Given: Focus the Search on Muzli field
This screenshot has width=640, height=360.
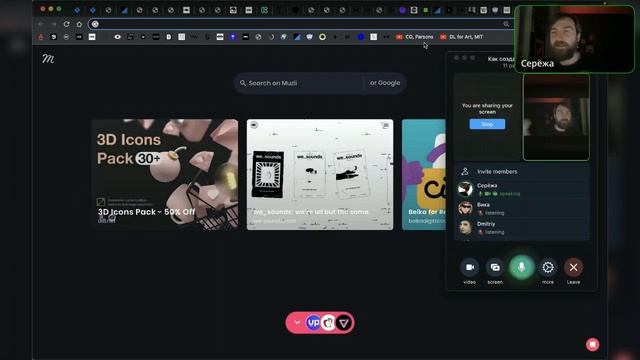Looking at the screenshot, I should point(299,83).
